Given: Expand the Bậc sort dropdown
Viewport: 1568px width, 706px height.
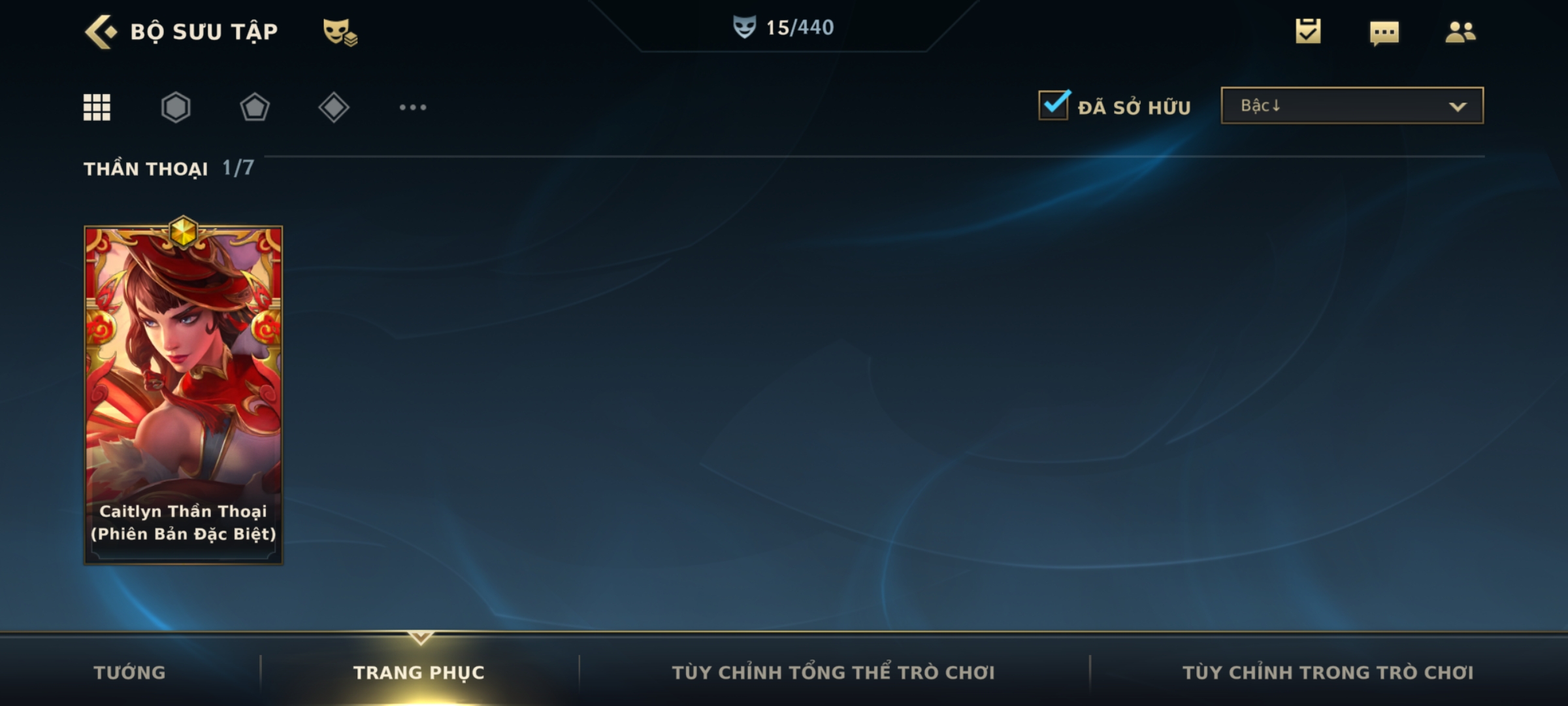Looking at the screenshot, I should tap(1352, 105).
